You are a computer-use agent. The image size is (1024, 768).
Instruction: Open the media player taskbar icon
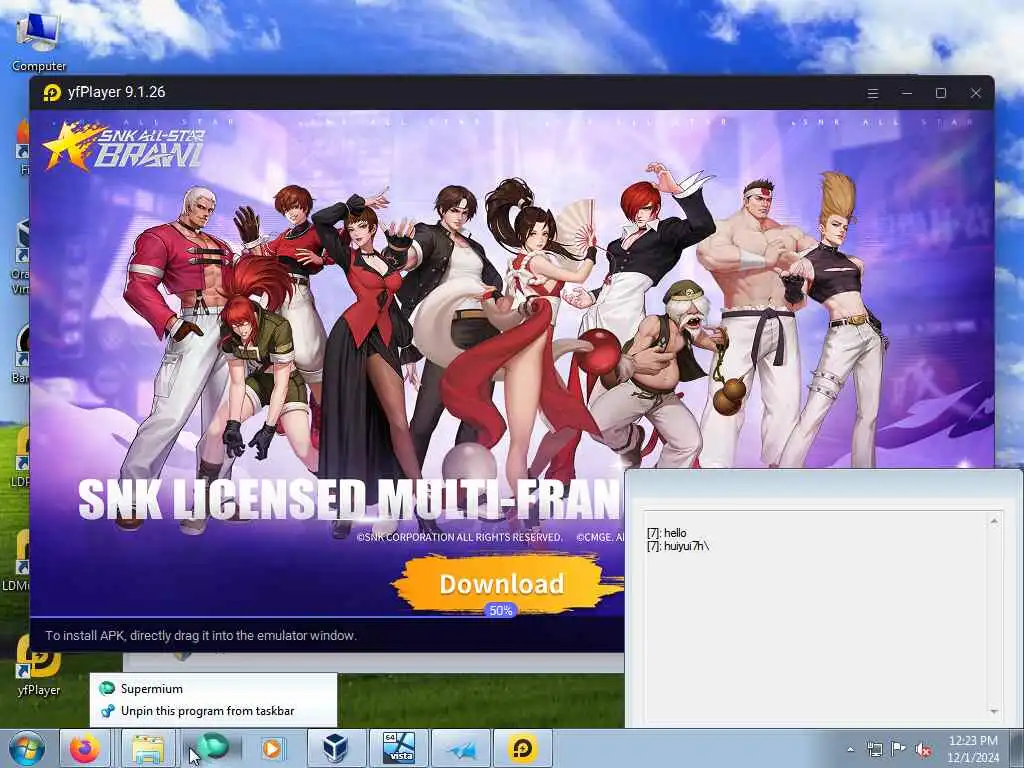[272, 748]
